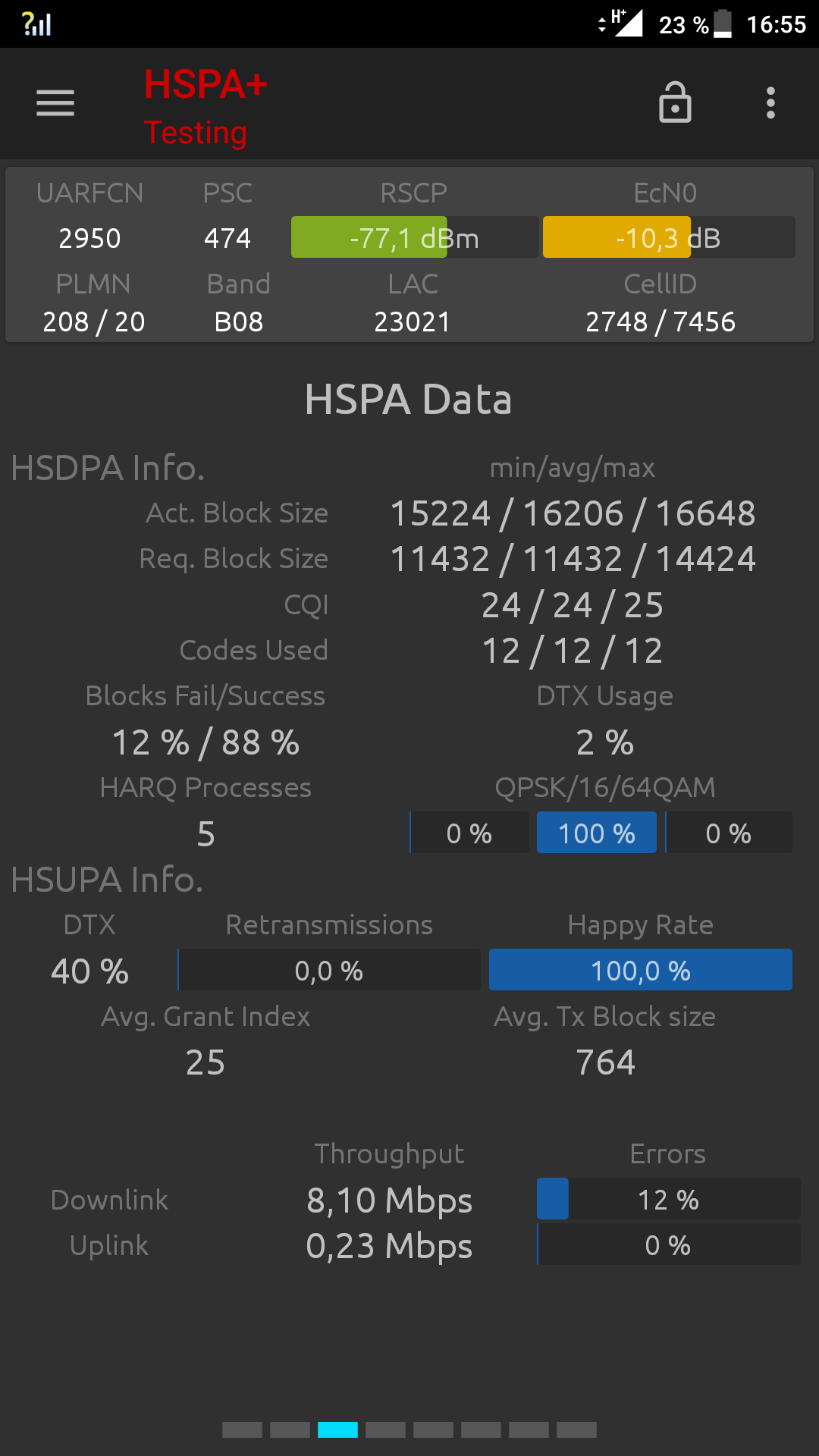Tap the battery status icon
This screenshot has height=1456, width=819.
(723, 24)
